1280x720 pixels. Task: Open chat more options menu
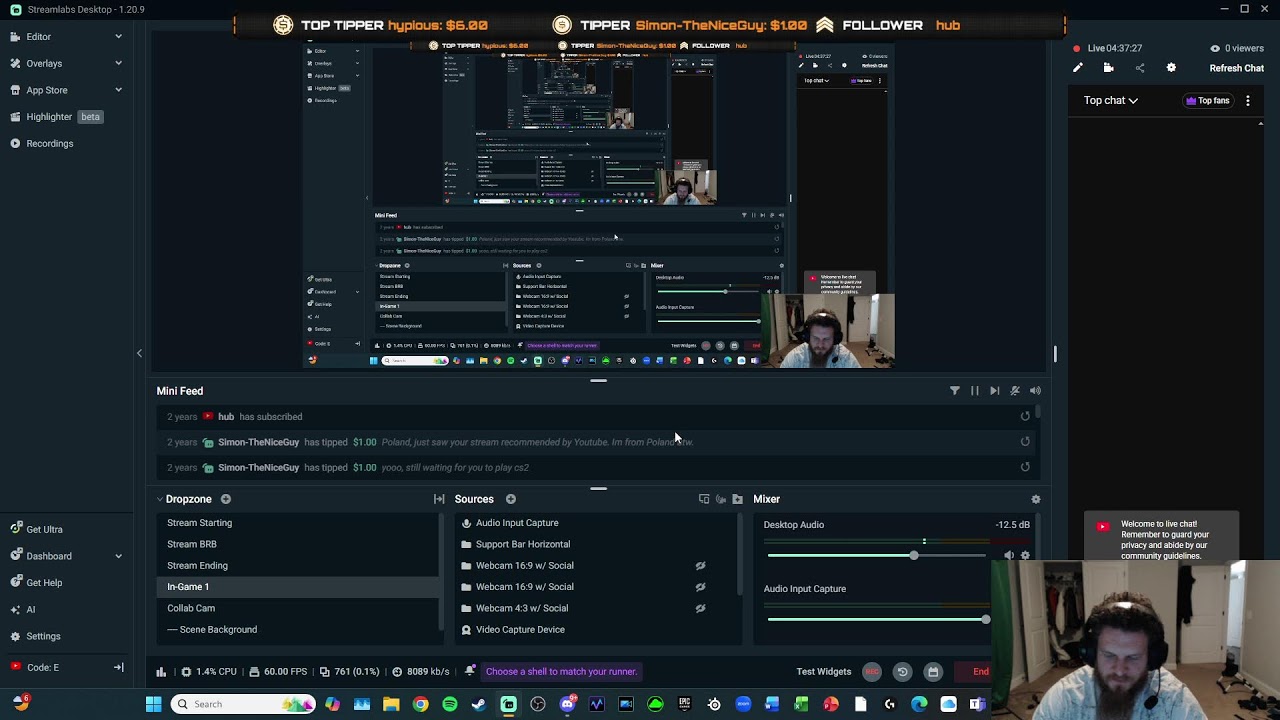(1248, 101)
